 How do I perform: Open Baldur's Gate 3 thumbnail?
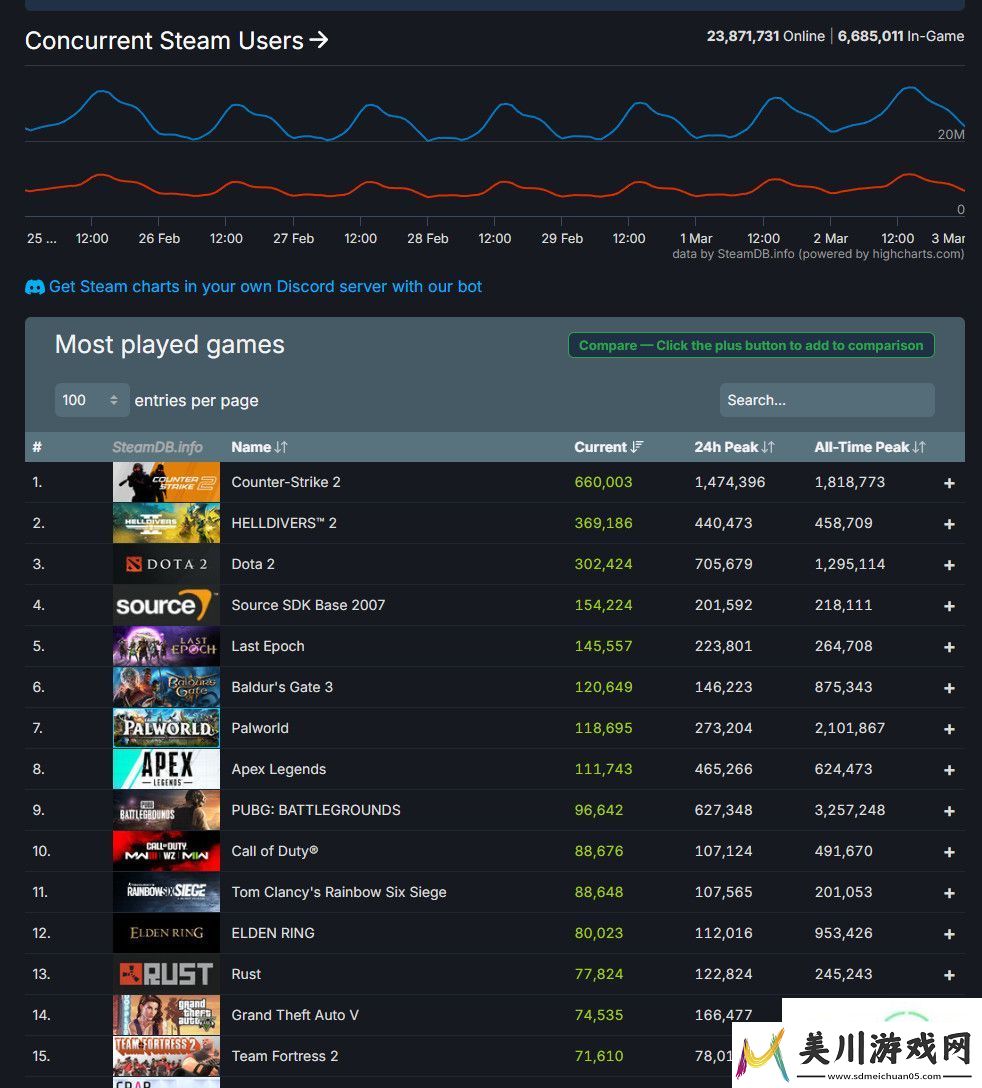pyautogui.click(x=167, y=686)
